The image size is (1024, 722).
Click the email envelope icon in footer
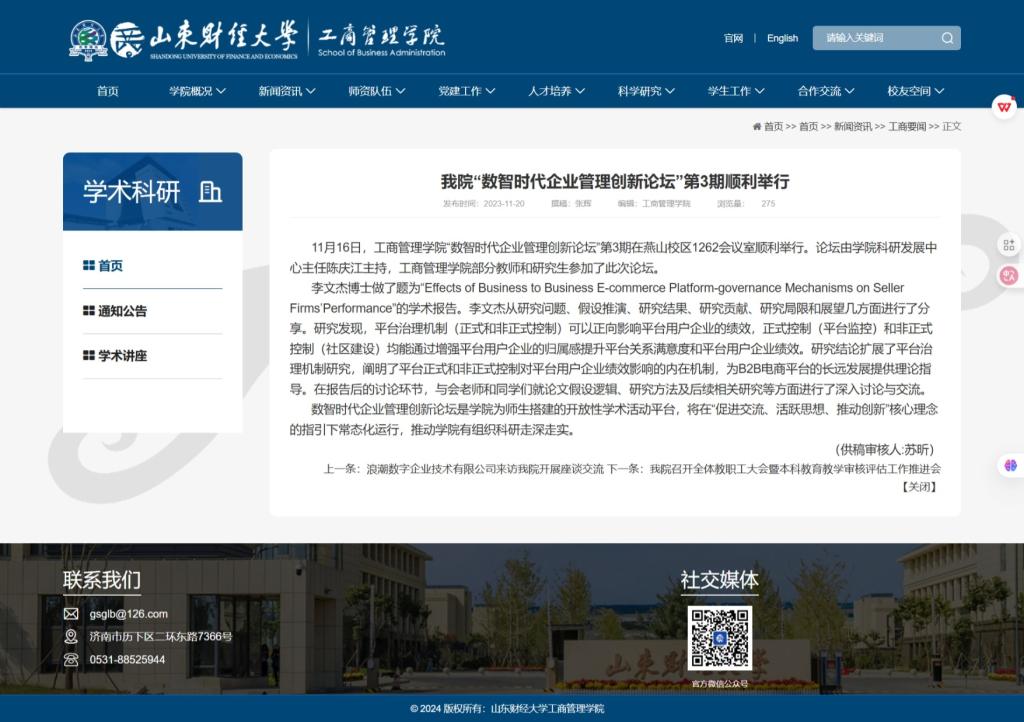(71, 614)
